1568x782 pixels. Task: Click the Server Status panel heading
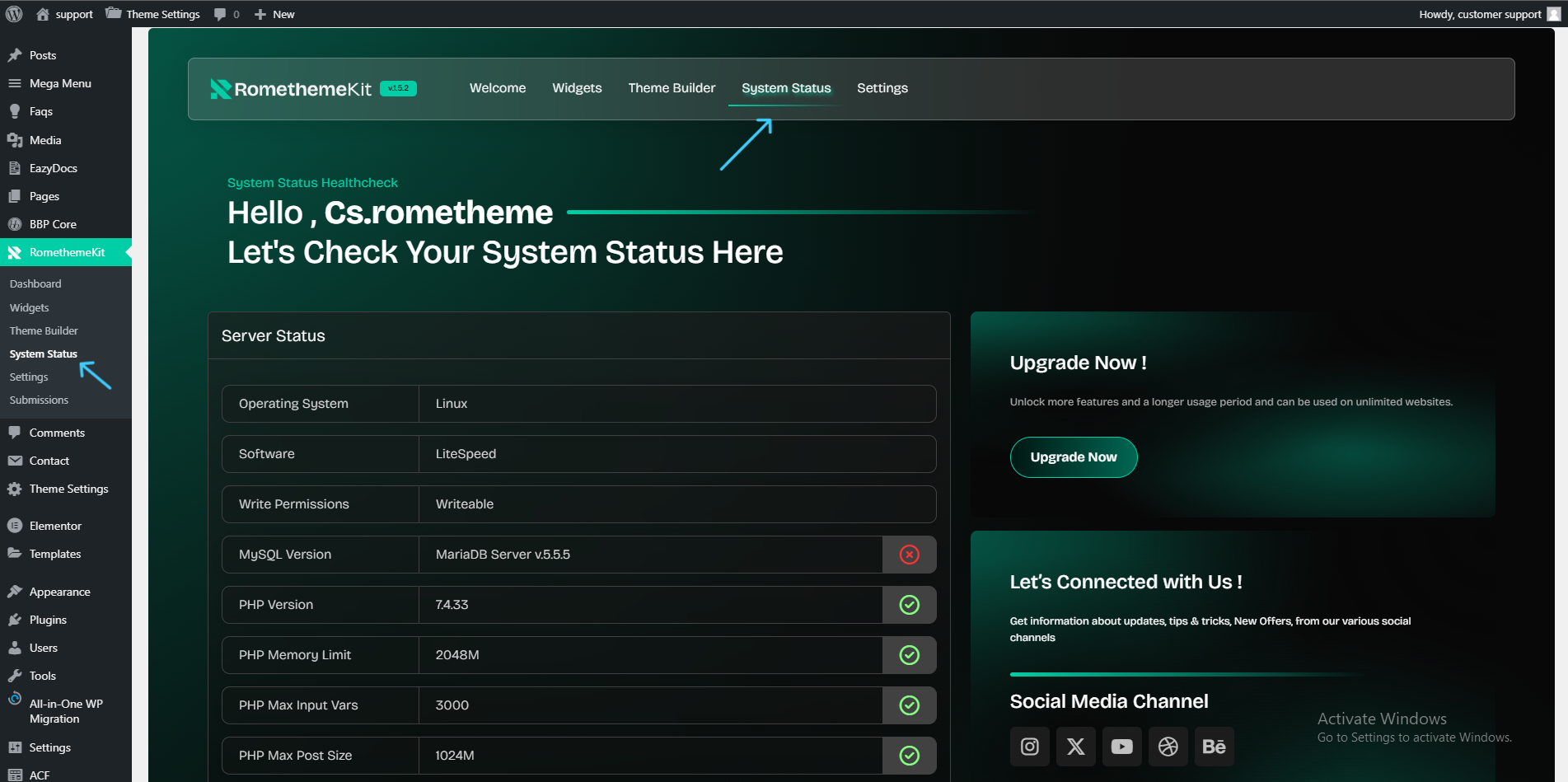pyautogui.click(x=274, y=335)
